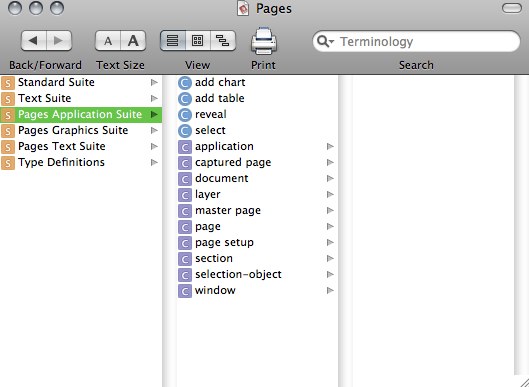This screenshot has height=387, width=529.
Task: Click the select command circle icon
Action: point(185,131)
